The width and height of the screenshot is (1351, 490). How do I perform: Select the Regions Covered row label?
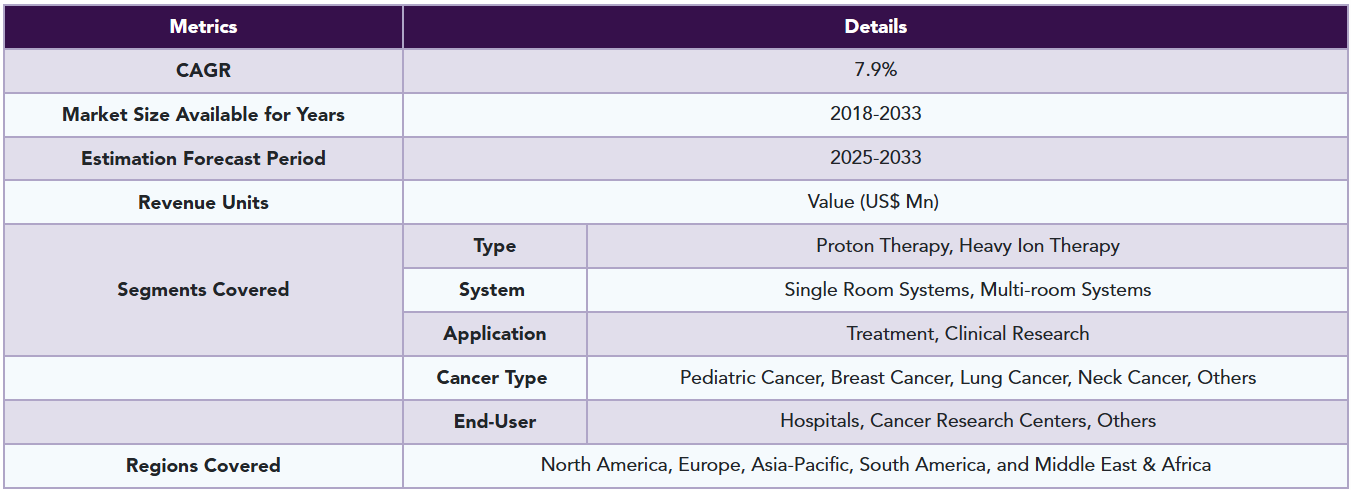(x=203, y=466)
